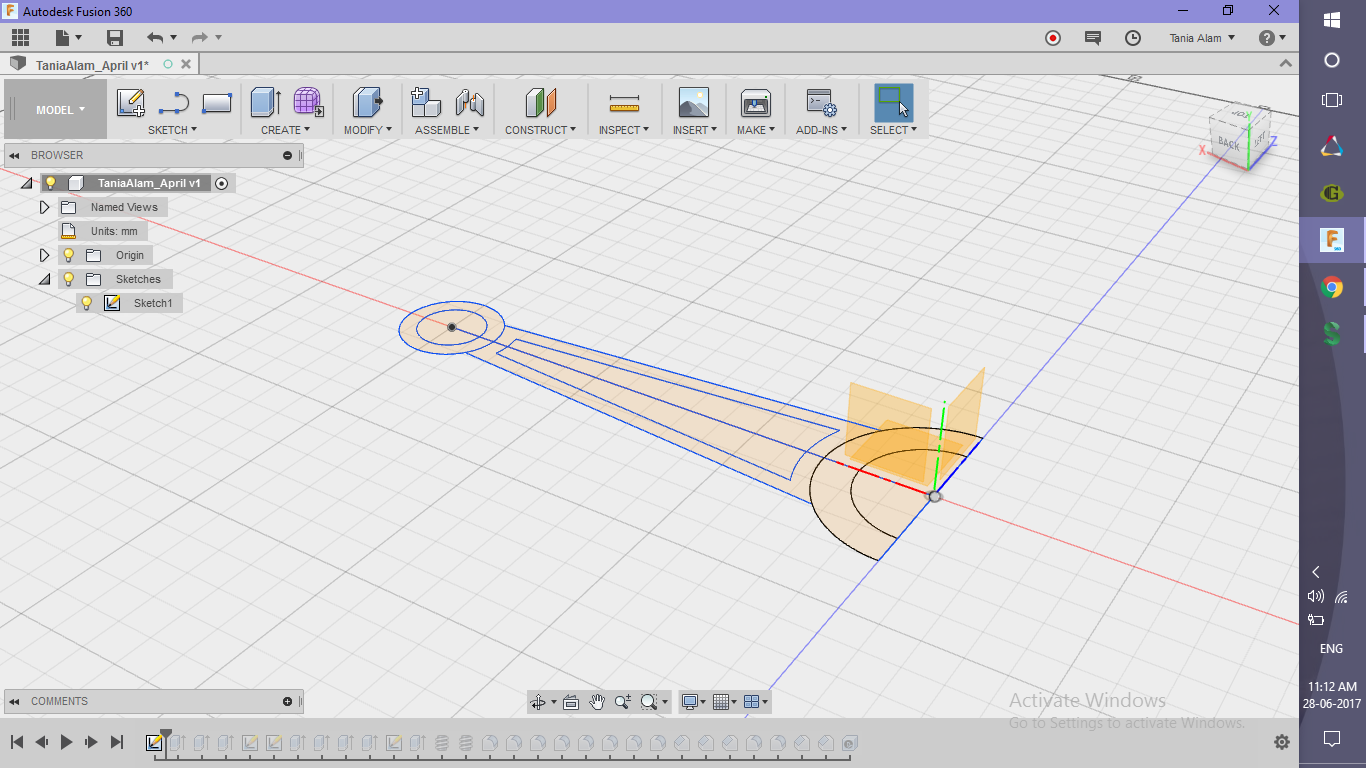Jump to the timeline start
Viewport: 1366px width, 768px height.
point(17,742)
